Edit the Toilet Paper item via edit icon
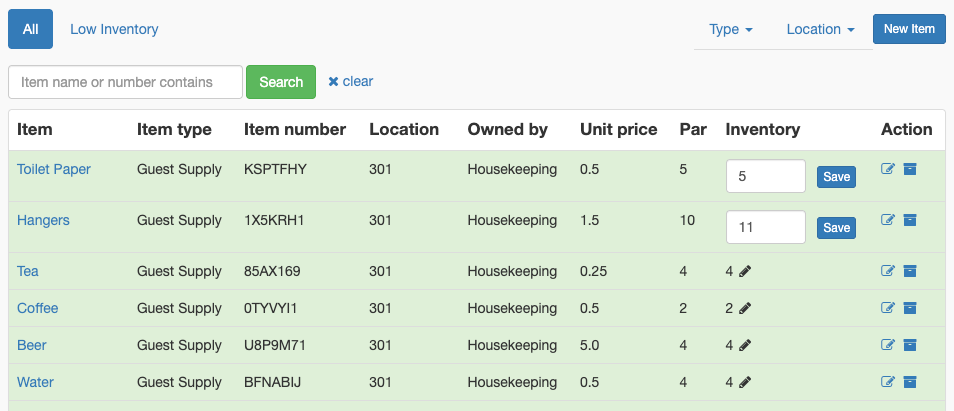The height and width of the screenshot is (411, 954). click(888, 169)
